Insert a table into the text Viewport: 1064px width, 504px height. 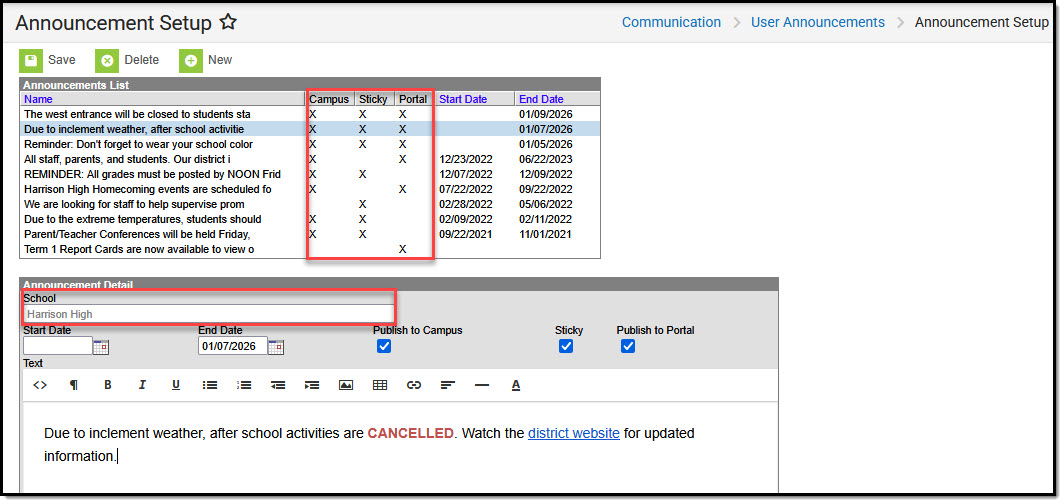[380, 385]
